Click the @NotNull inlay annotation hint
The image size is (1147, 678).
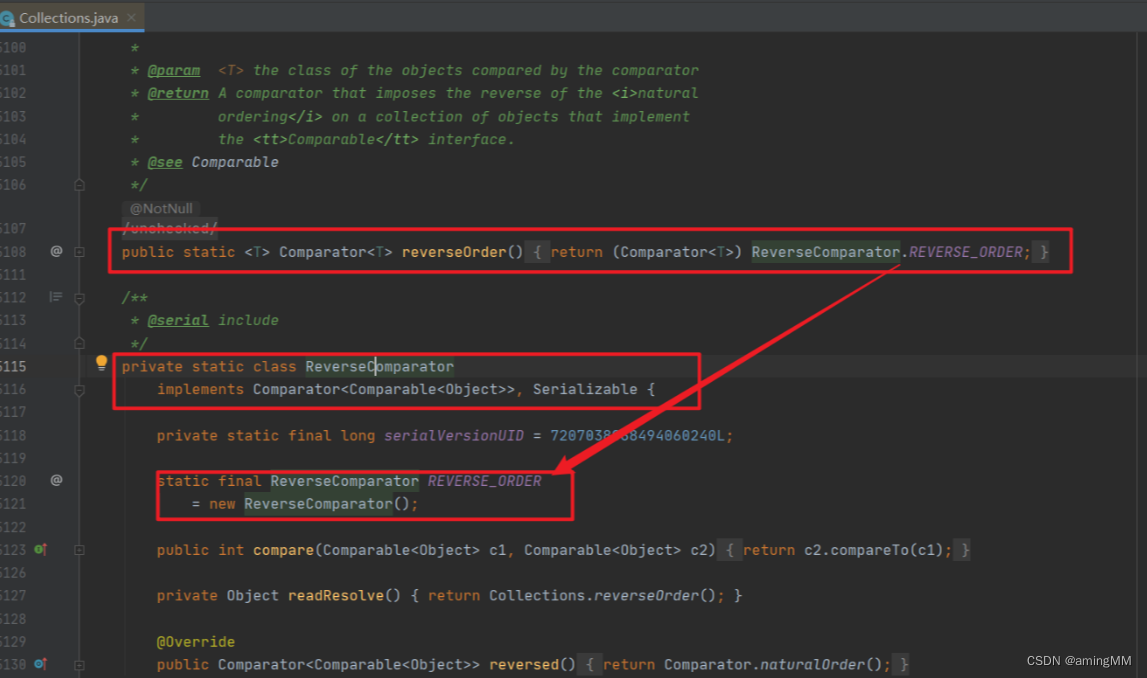pyautogui.click(x=162, y=208)
